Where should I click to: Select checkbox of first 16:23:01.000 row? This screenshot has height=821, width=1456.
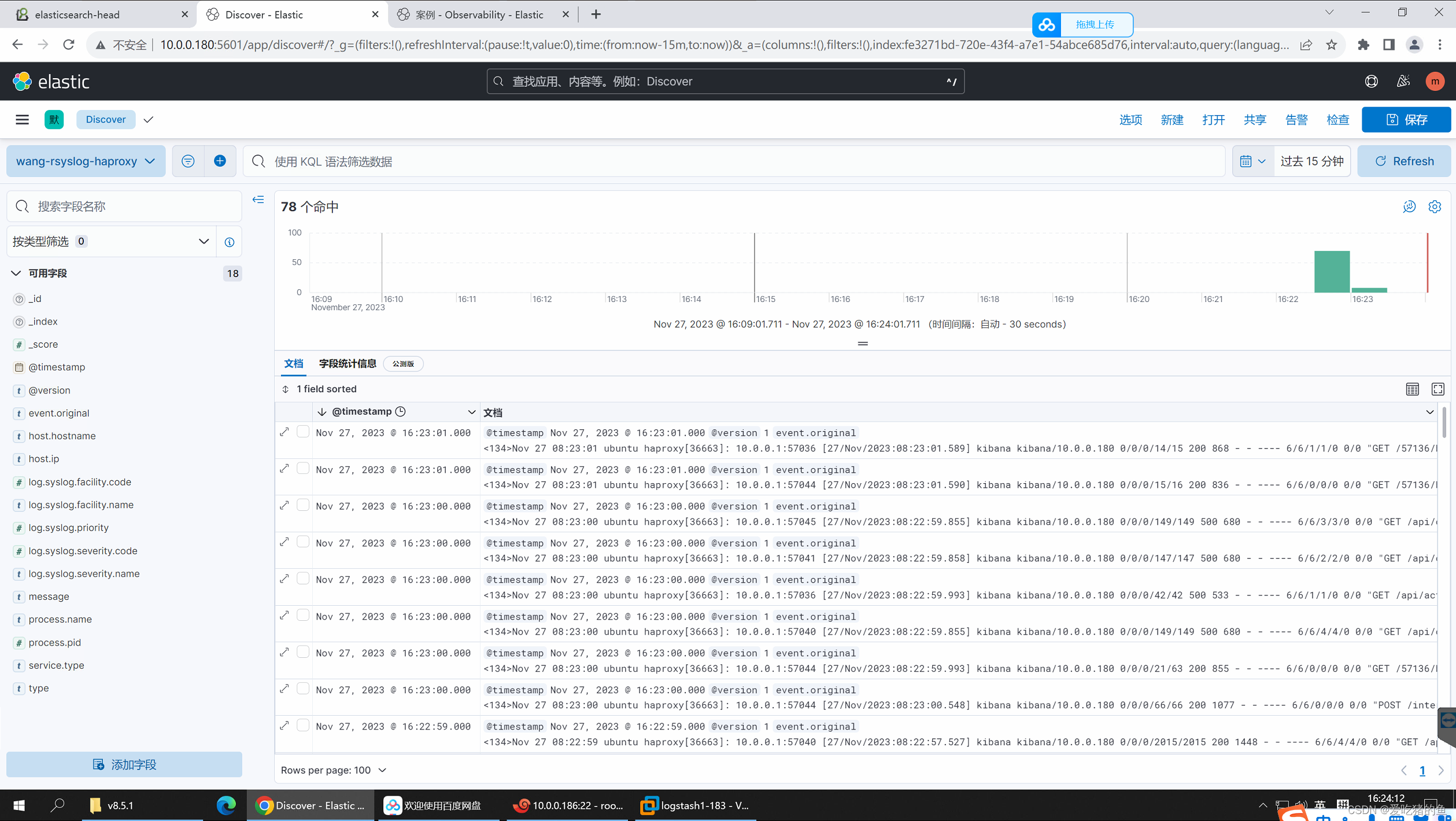coord(303,432)
